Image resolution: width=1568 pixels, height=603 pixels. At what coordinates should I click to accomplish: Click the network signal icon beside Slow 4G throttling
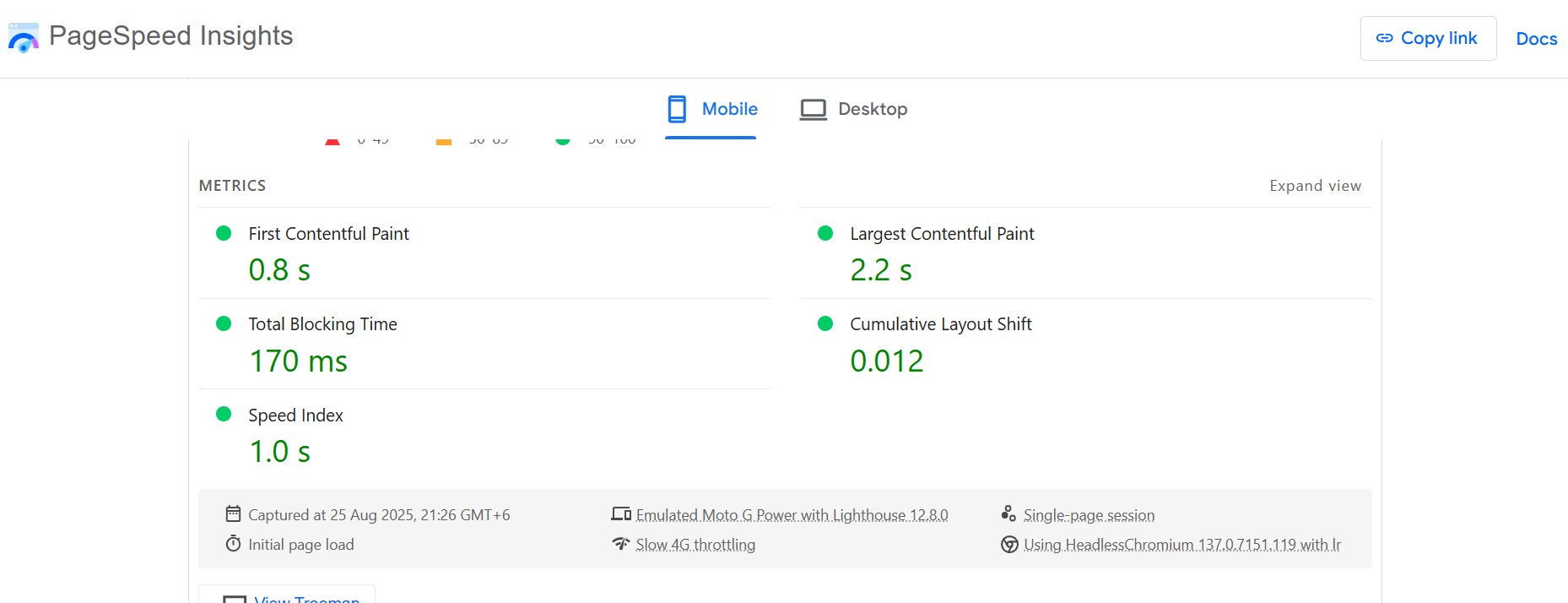pos(621,543)
